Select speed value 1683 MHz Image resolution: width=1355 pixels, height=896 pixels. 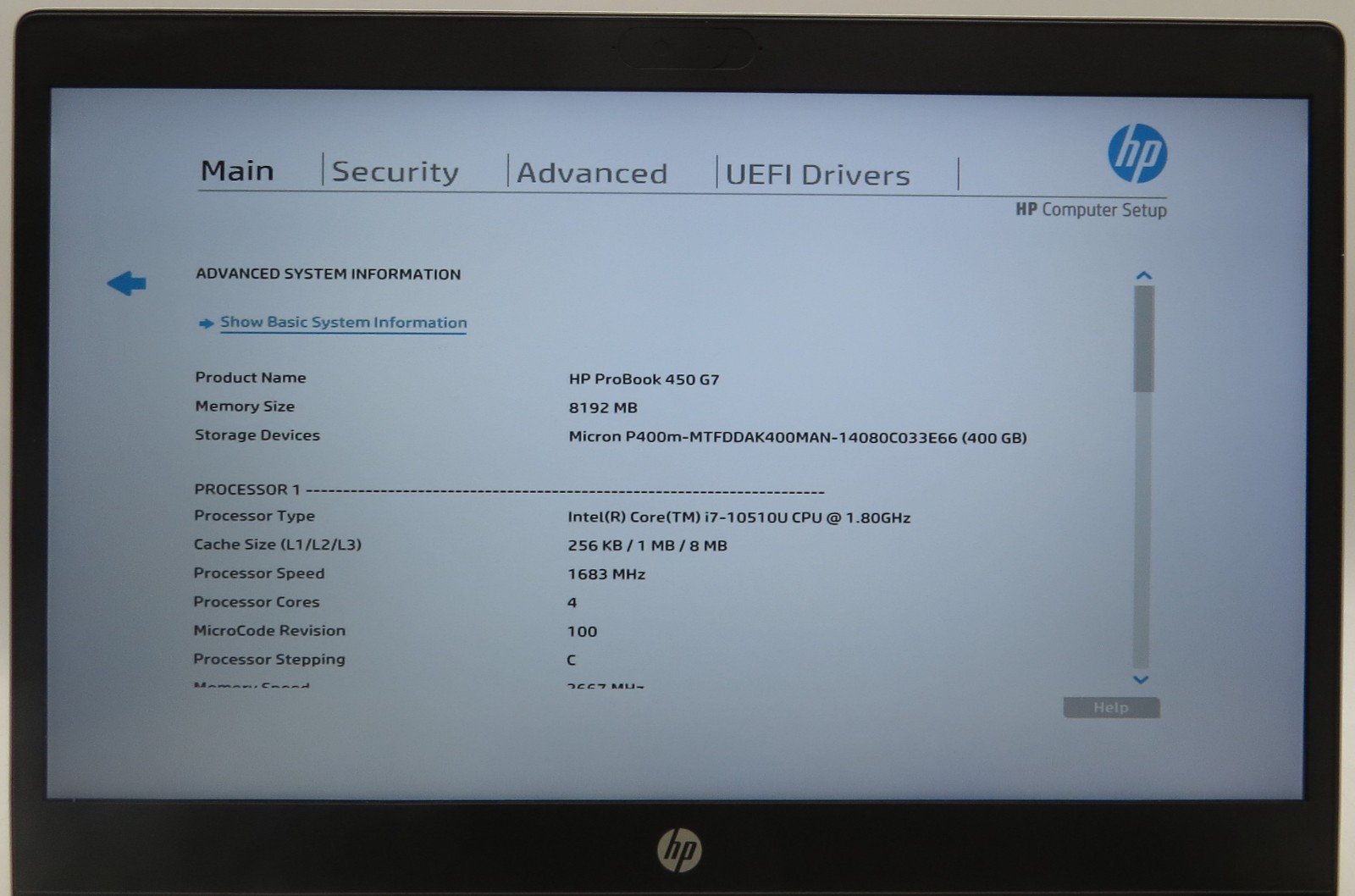606,574
